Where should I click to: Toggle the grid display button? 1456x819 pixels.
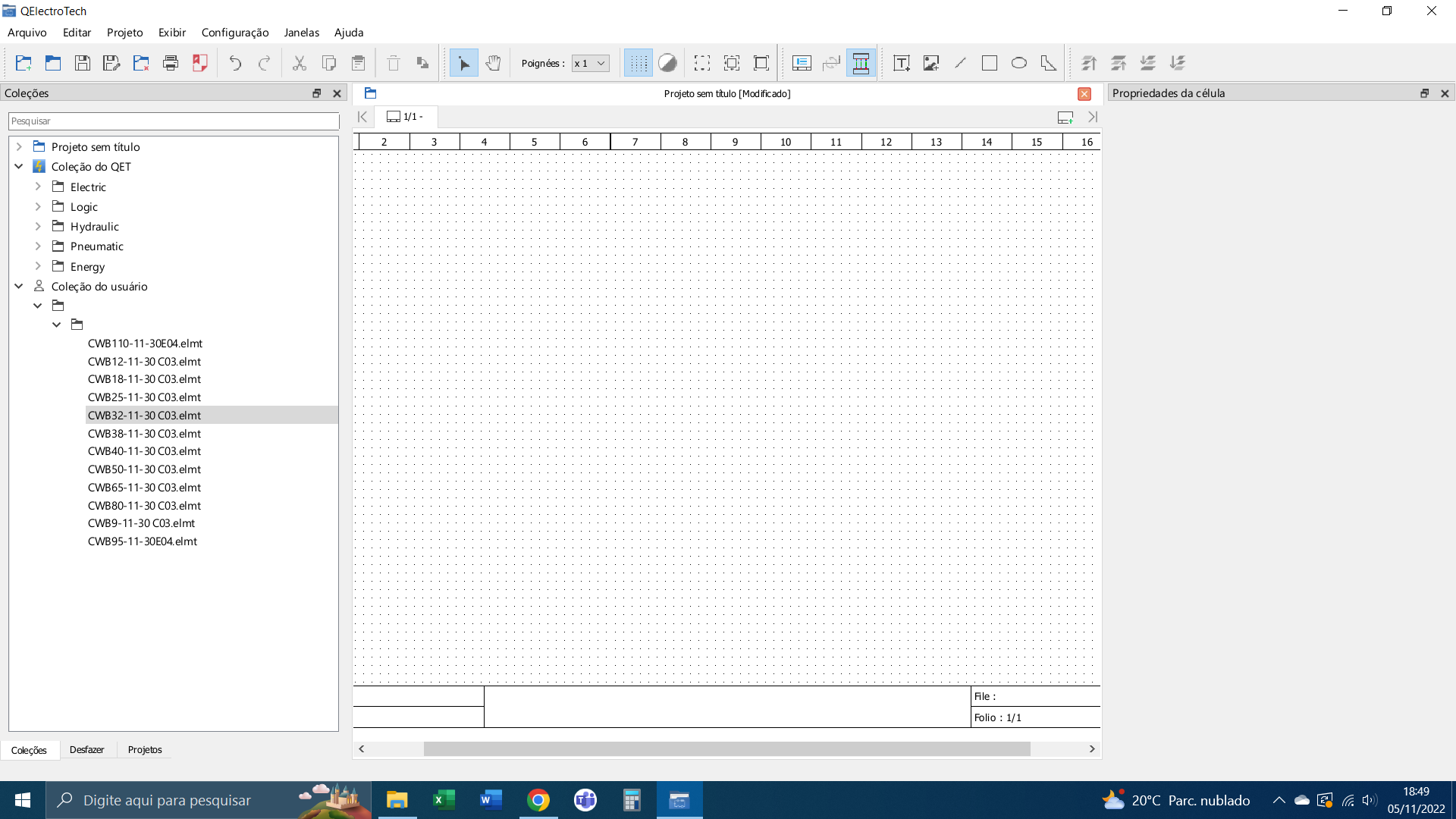(x=638, y=63)
